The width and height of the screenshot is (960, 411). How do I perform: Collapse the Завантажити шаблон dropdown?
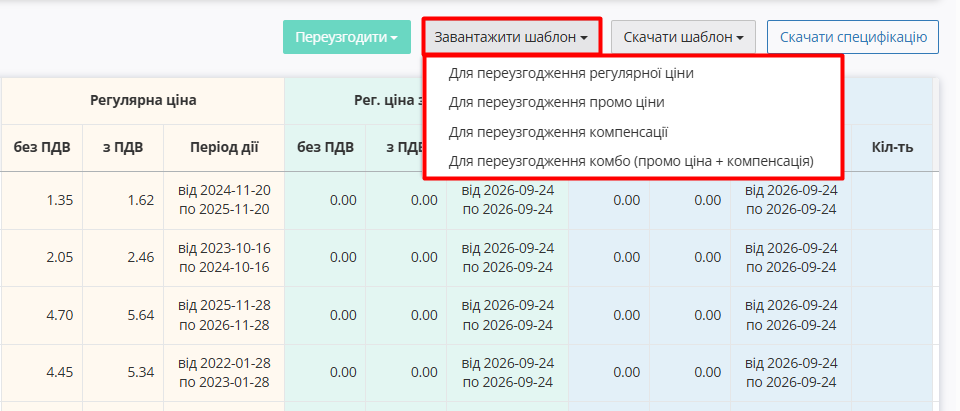(x=511, y=37)
